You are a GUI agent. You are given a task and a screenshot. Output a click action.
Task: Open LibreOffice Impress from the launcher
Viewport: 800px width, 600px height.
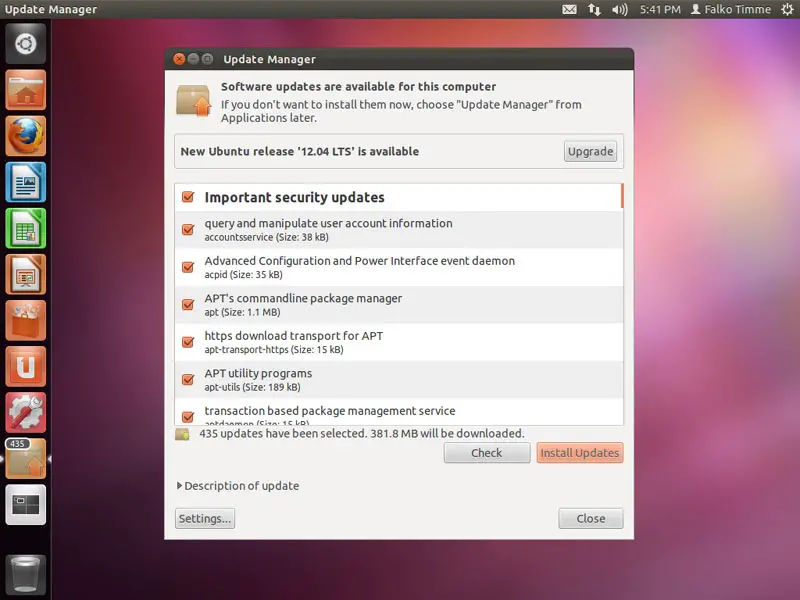pyautogui.click(x=26, y=274)
